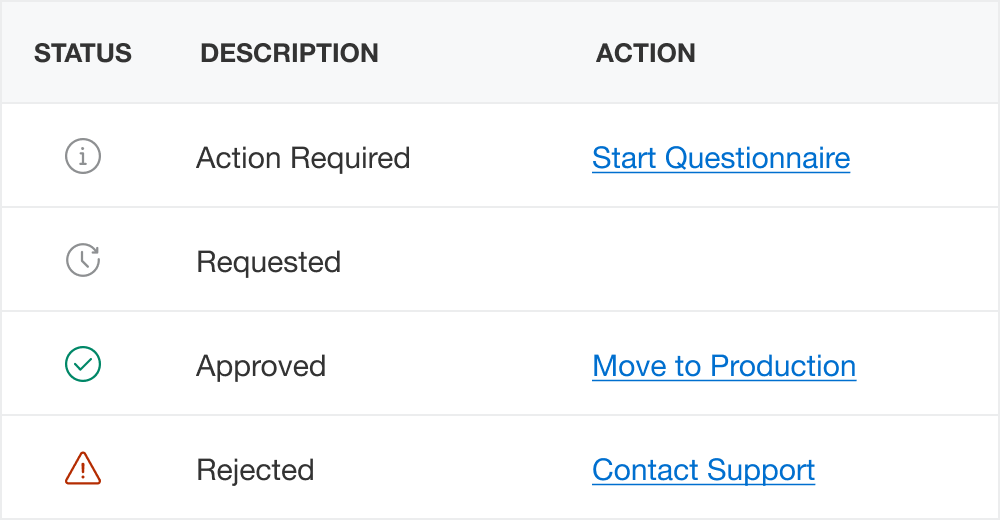Click the DESCRIPTION column header
Viewport: 1000px width, 520px height.
[289, 53]
